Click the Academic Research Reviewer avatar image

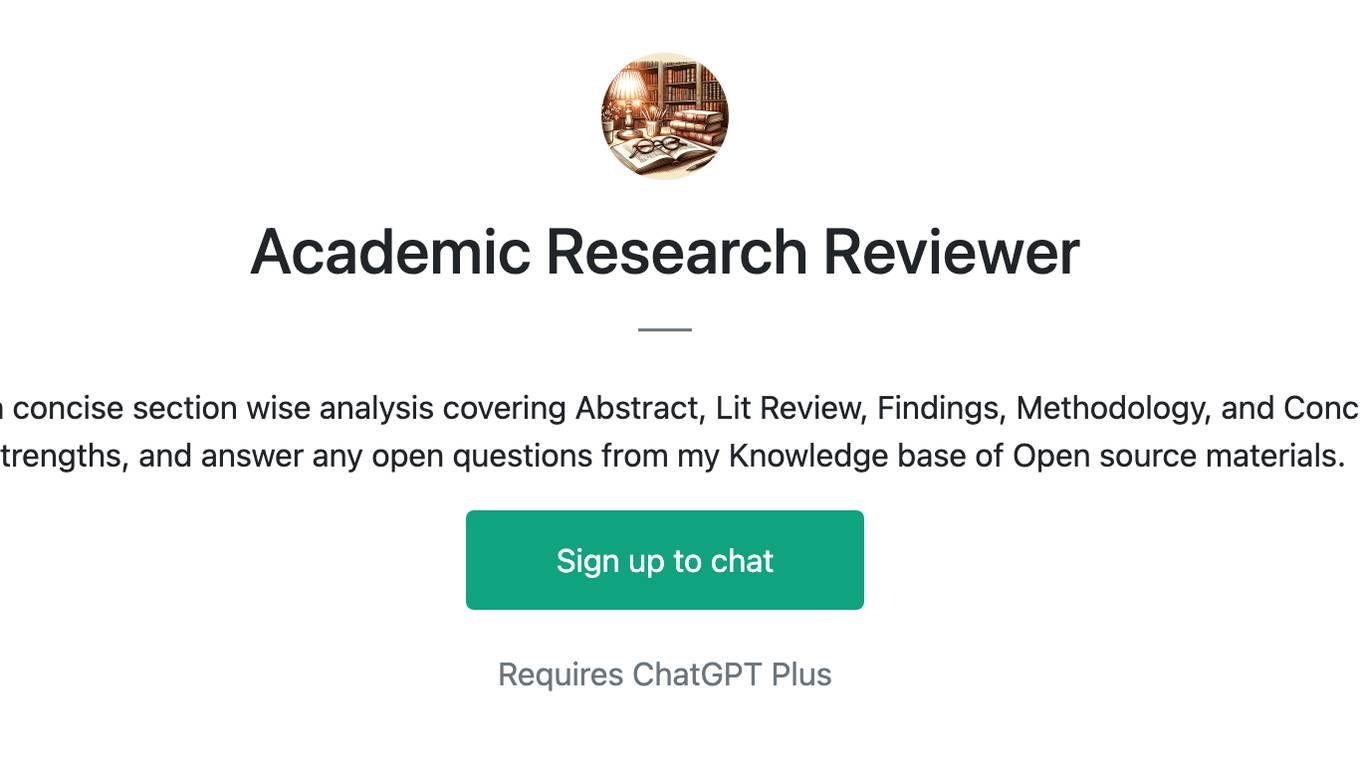[x=665, y=116]
